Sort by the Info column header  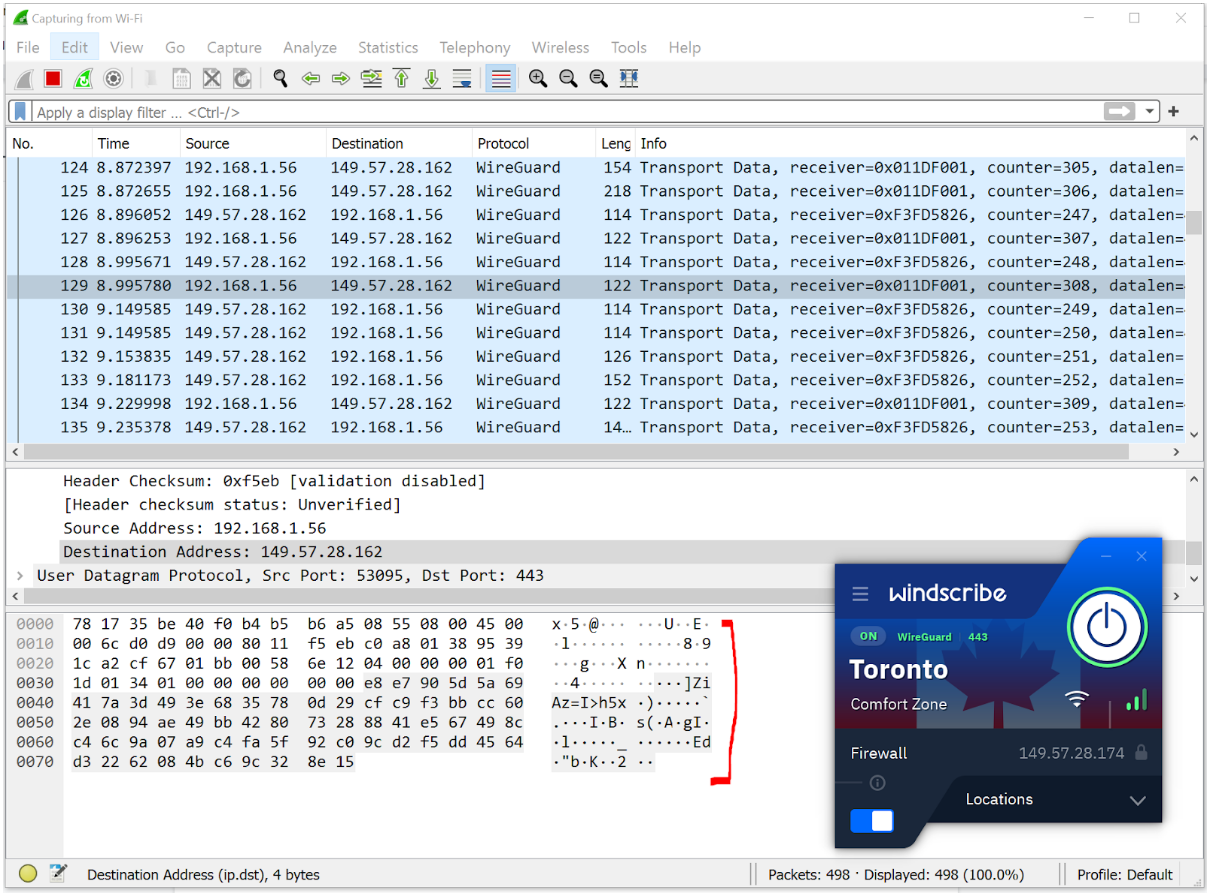[909, 143]
